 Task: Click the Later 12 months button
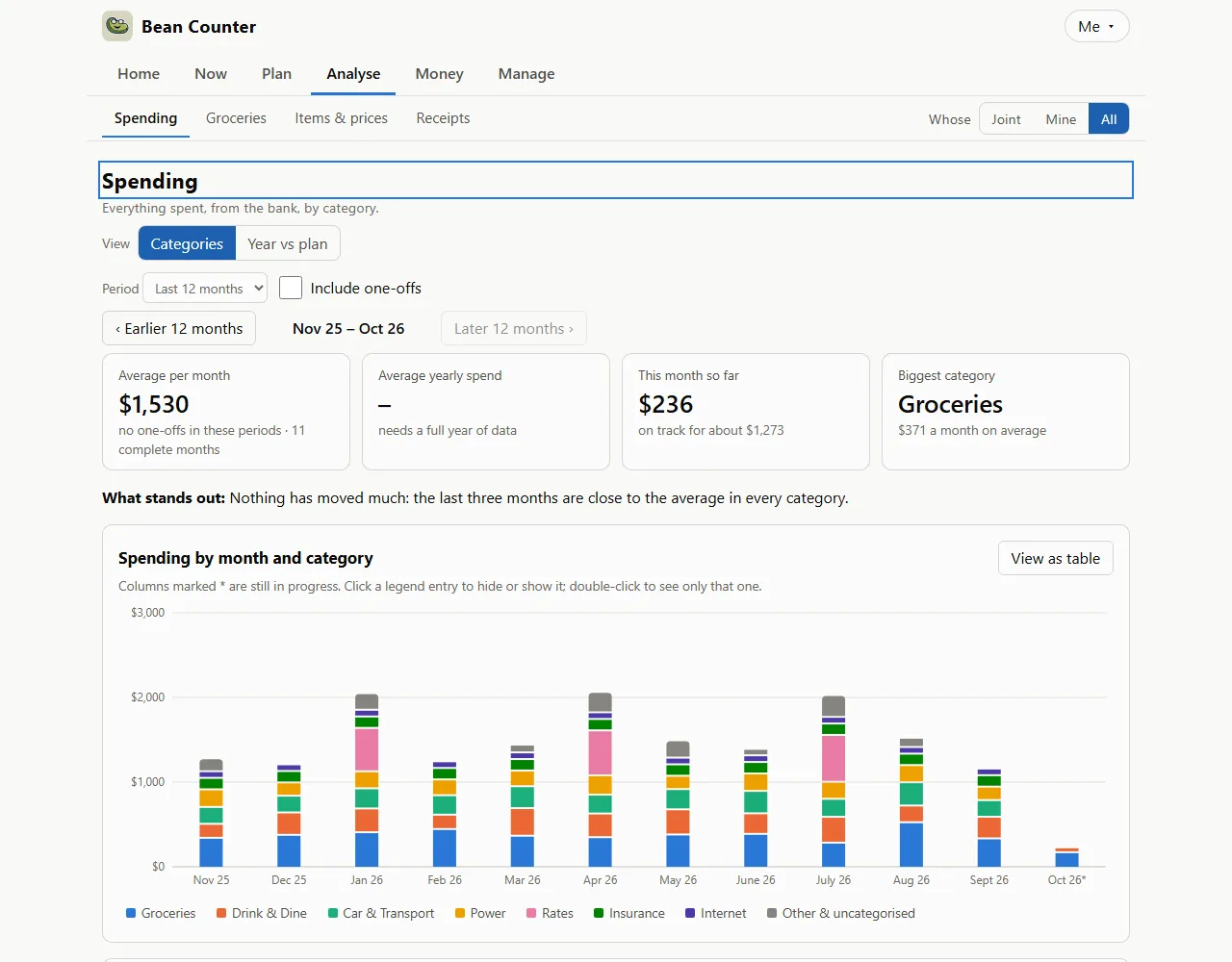513,328
